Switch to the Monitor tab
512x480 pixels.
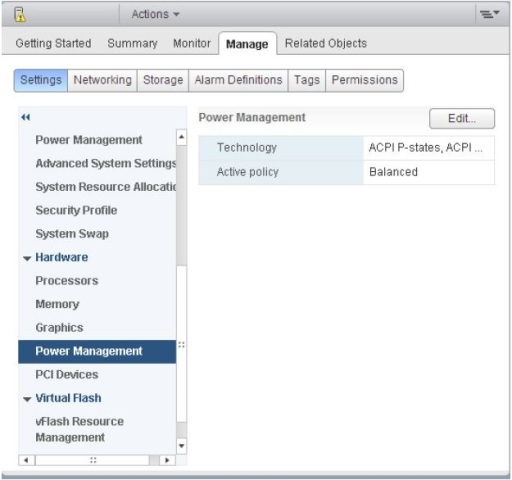(192, 43)
